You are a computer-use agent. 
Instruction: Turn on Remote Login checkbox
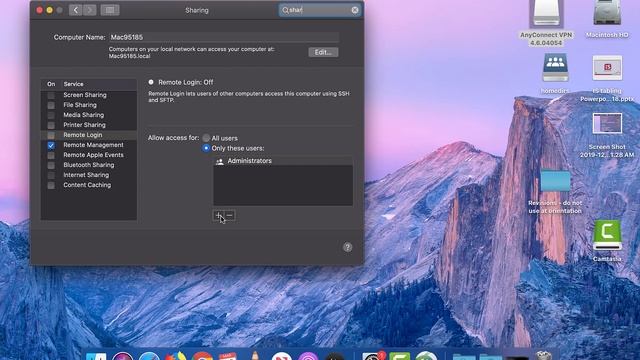(51, 135)
